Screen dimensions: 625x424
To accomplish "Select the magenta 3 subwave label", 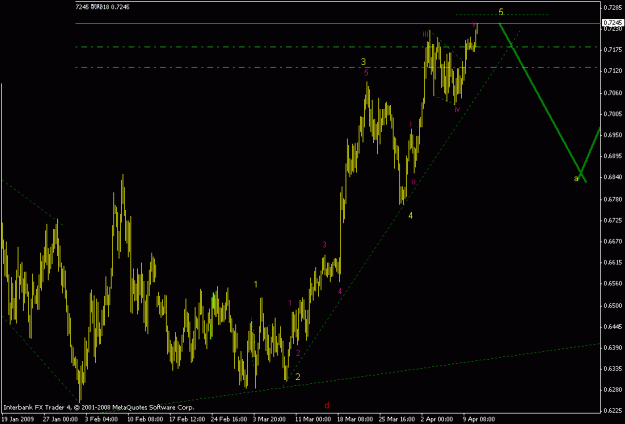I will [324, 245].
